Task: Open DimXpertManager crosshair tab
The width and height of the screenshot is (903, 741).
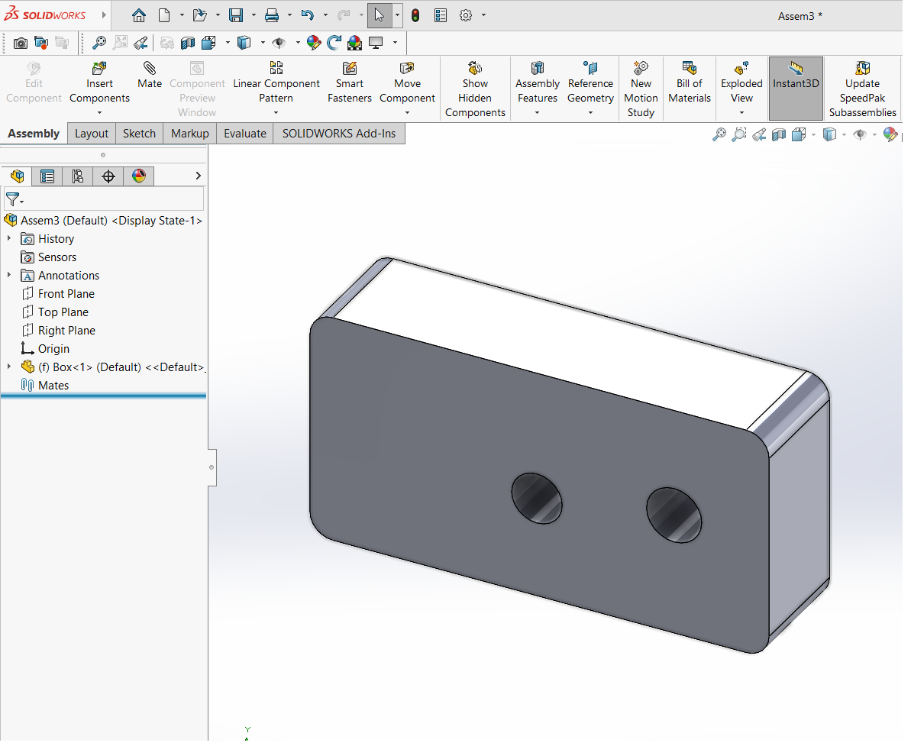Action: coord(108,176)
